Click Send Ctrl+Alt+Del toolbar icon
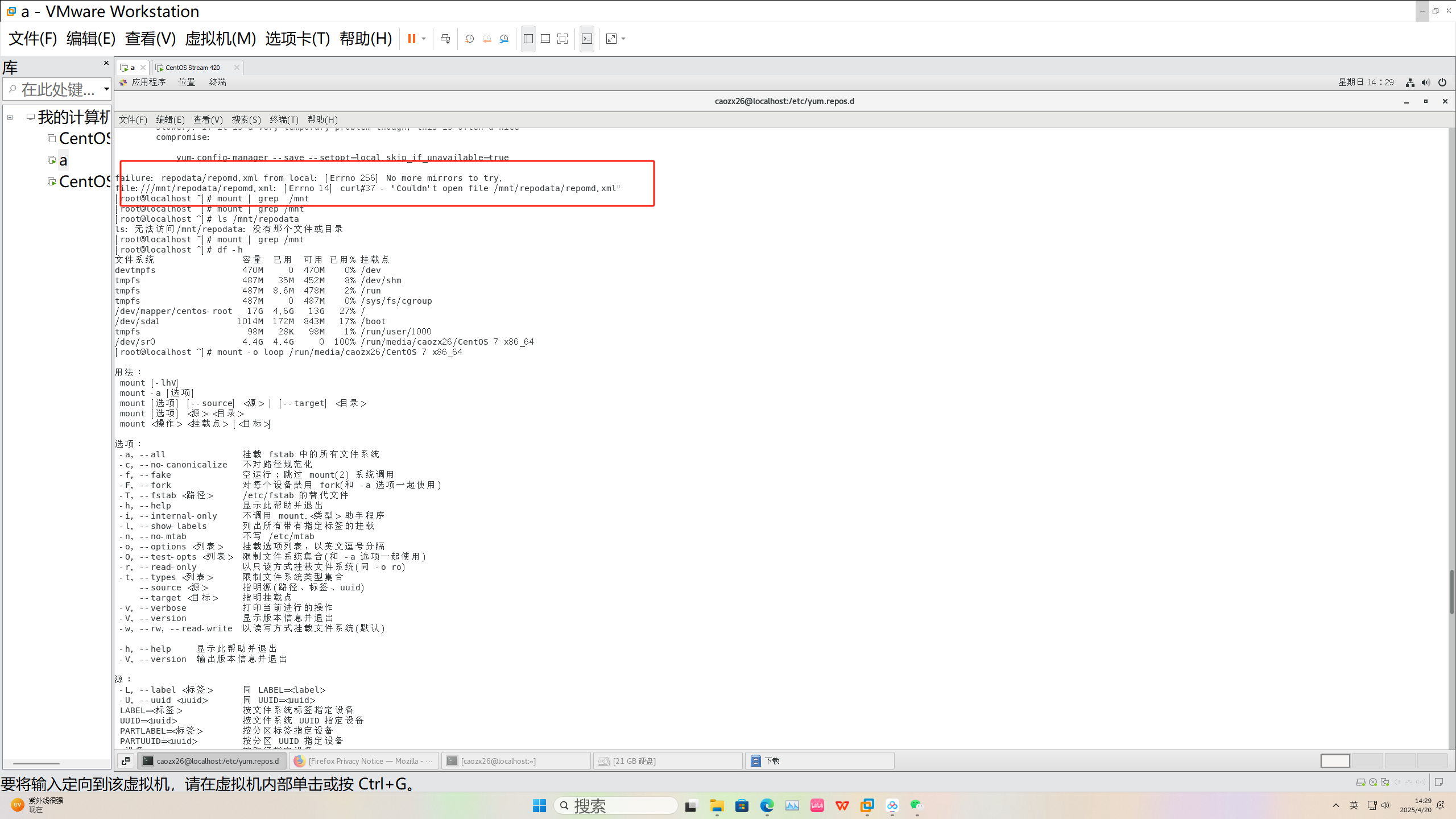1456x819 pixels. coord(445,39)
